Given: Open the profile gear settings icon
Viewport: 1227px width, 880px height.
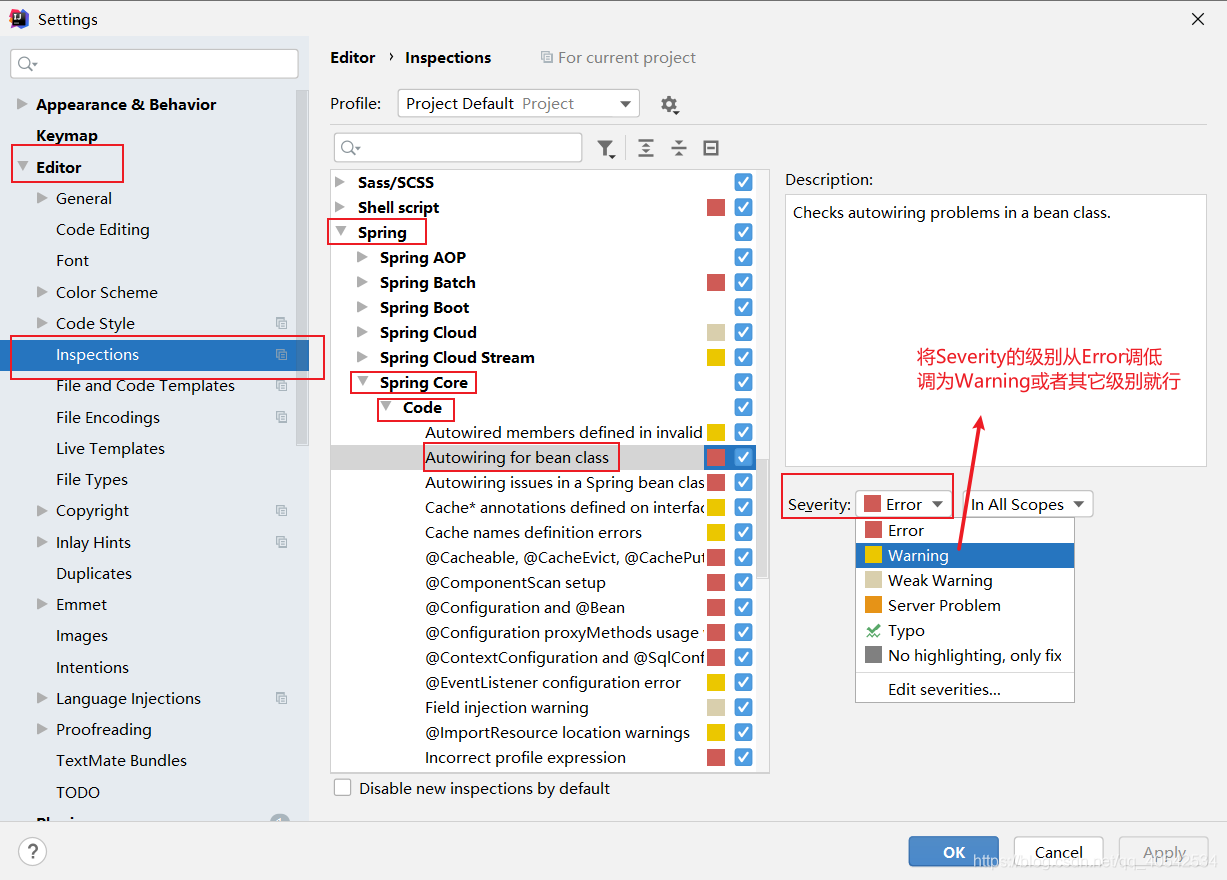Looking at the screenshot, I should (669, 104).
